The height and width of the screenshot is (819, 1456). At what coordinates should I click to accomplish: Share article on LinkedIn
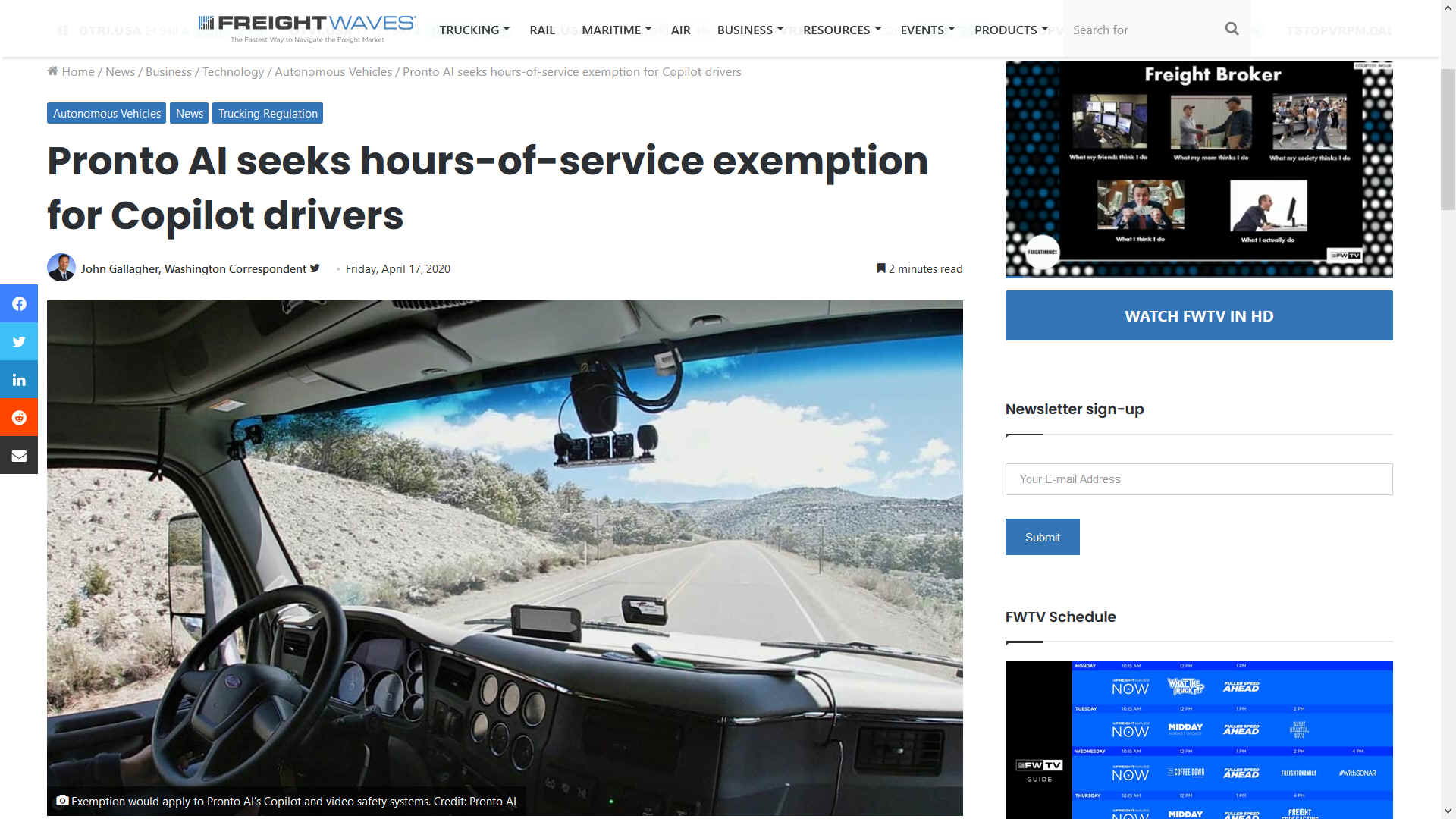click(19, 380)
